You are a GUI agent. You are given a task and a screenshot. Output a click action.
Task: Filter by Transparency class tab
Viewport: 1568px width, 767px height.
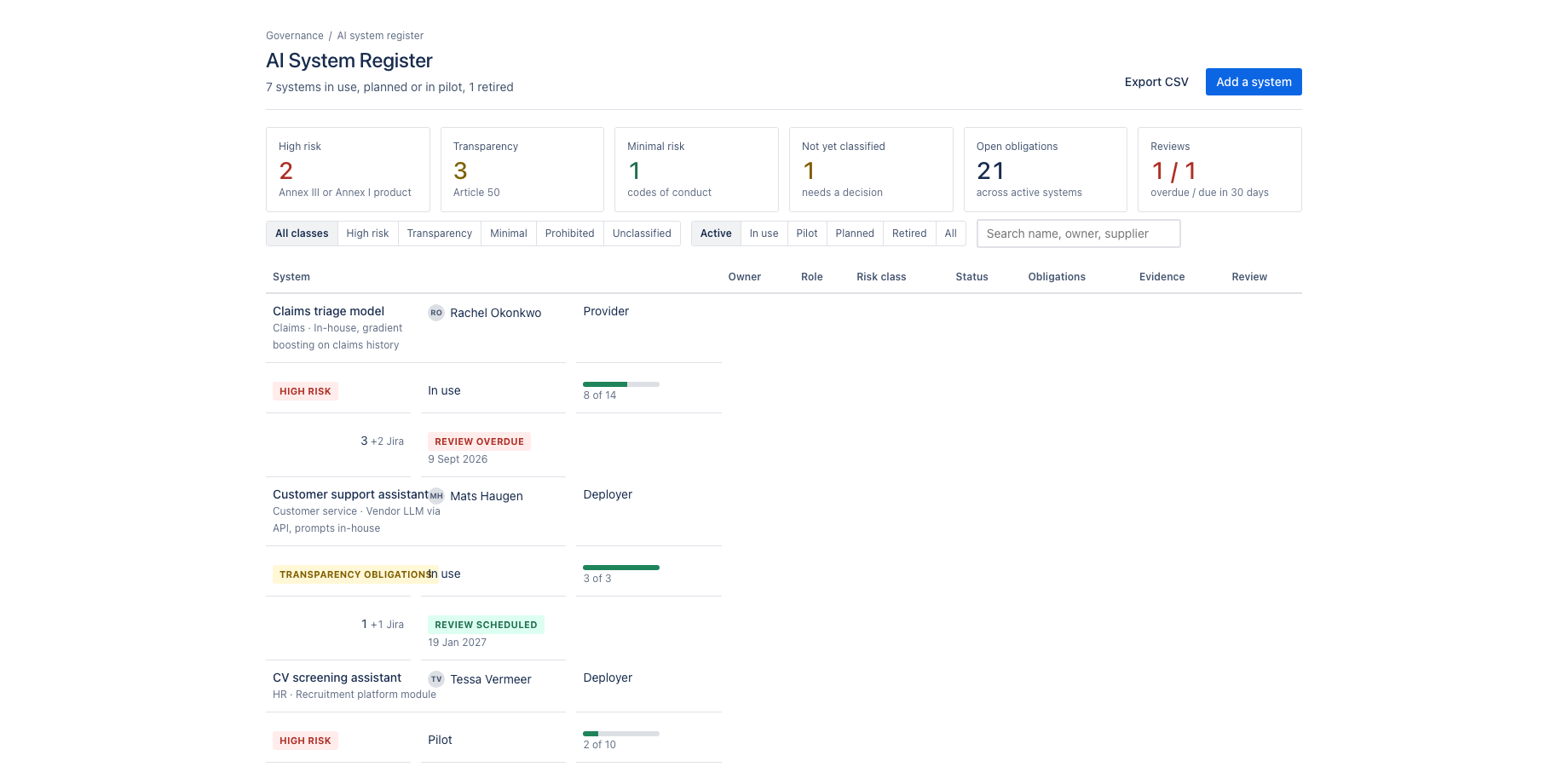(x=440, y=234)
